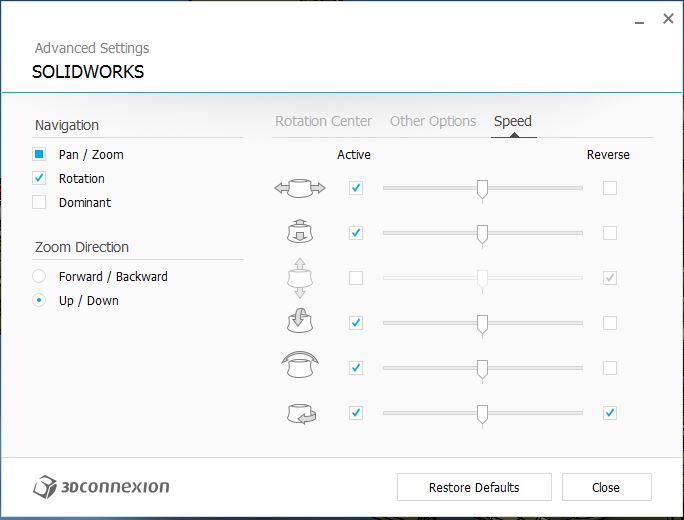Click the tilt rotation motion icon
Image resolution: width=684 pixels, height=520 pixels.
click(300, 321)
